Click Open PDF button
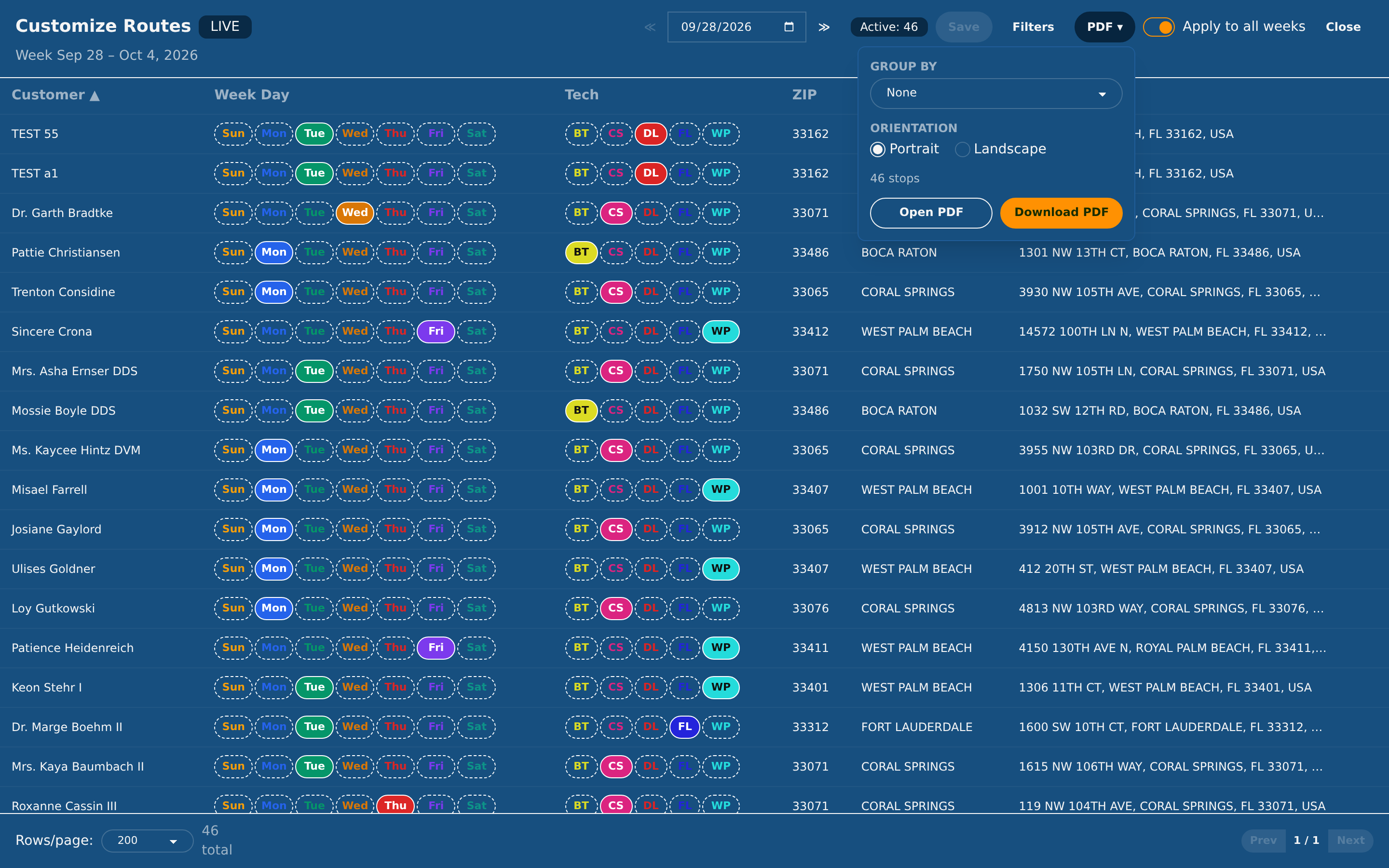 [x=930, y=212]
